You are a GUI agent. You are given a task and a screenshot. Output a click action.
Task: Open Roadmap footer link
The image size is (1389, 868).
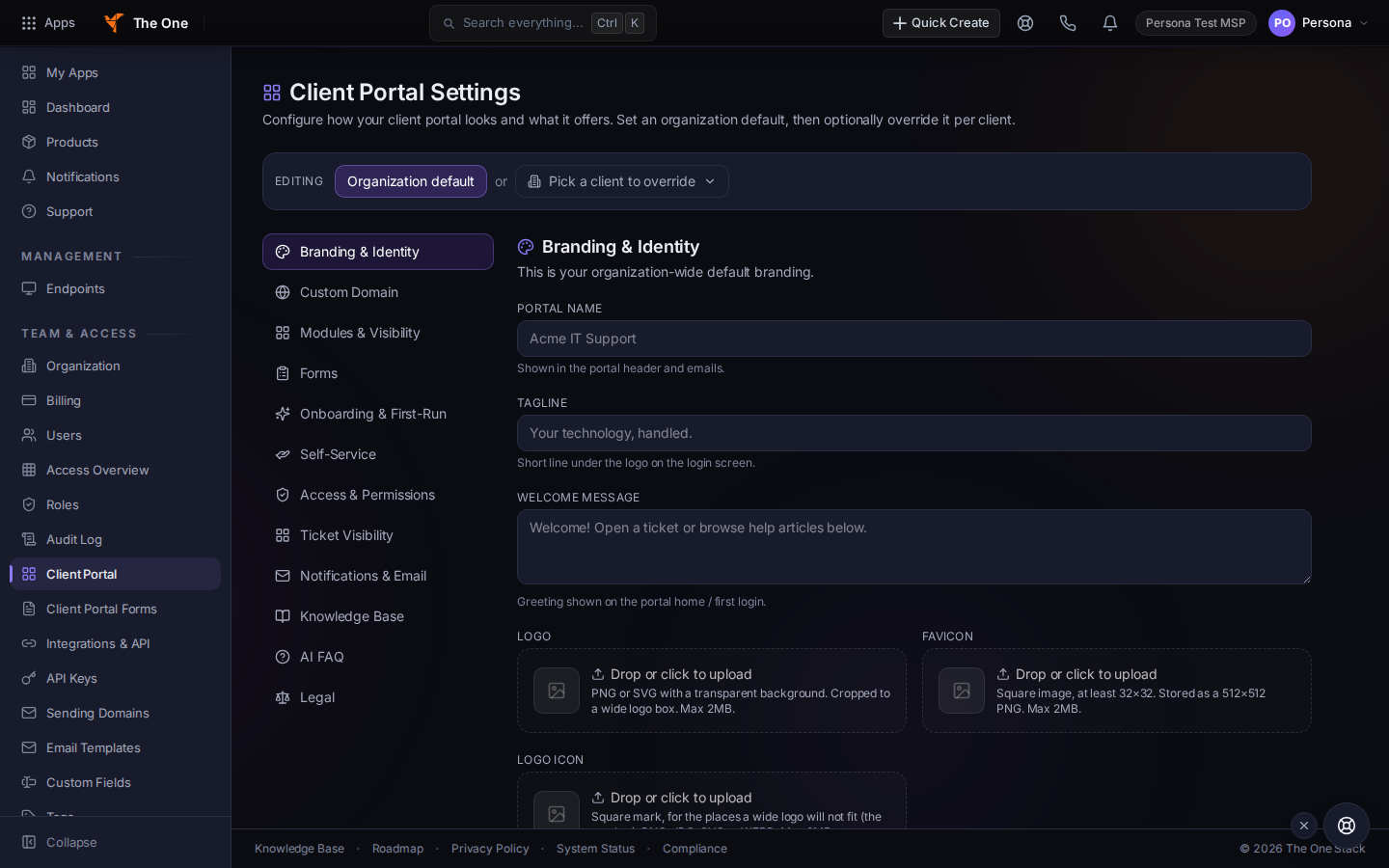(x=397, y=849)
